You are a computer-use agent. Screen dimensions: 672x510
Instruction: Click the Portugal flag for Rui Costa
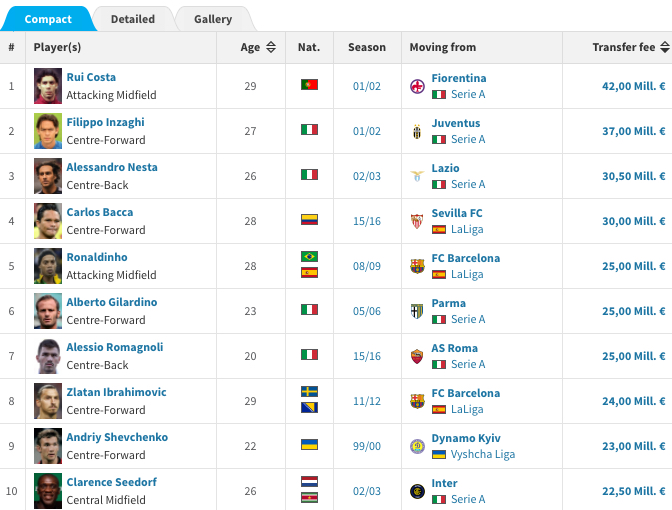coord(309,84)
